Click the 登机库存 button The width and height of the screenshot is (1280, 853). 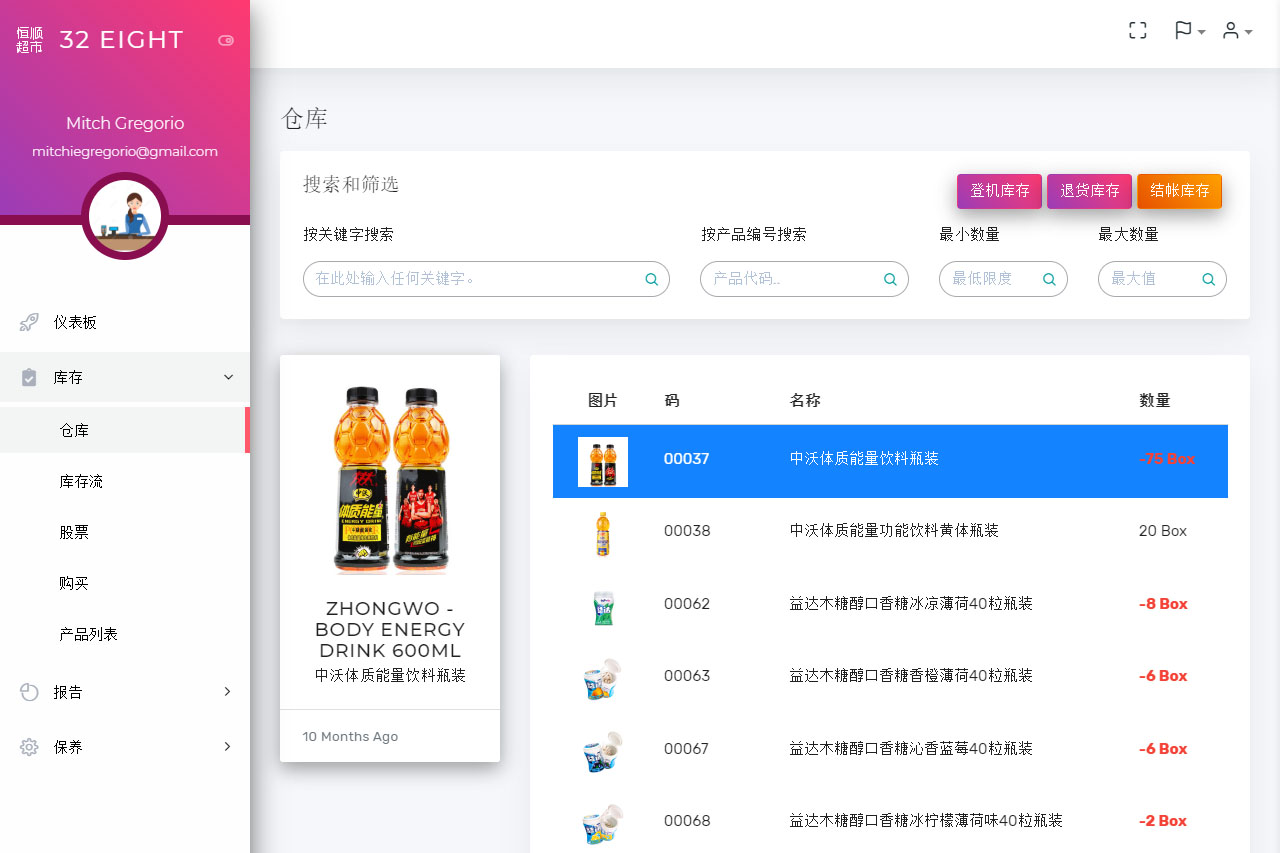pyautogui.click(x=999, y=191)
